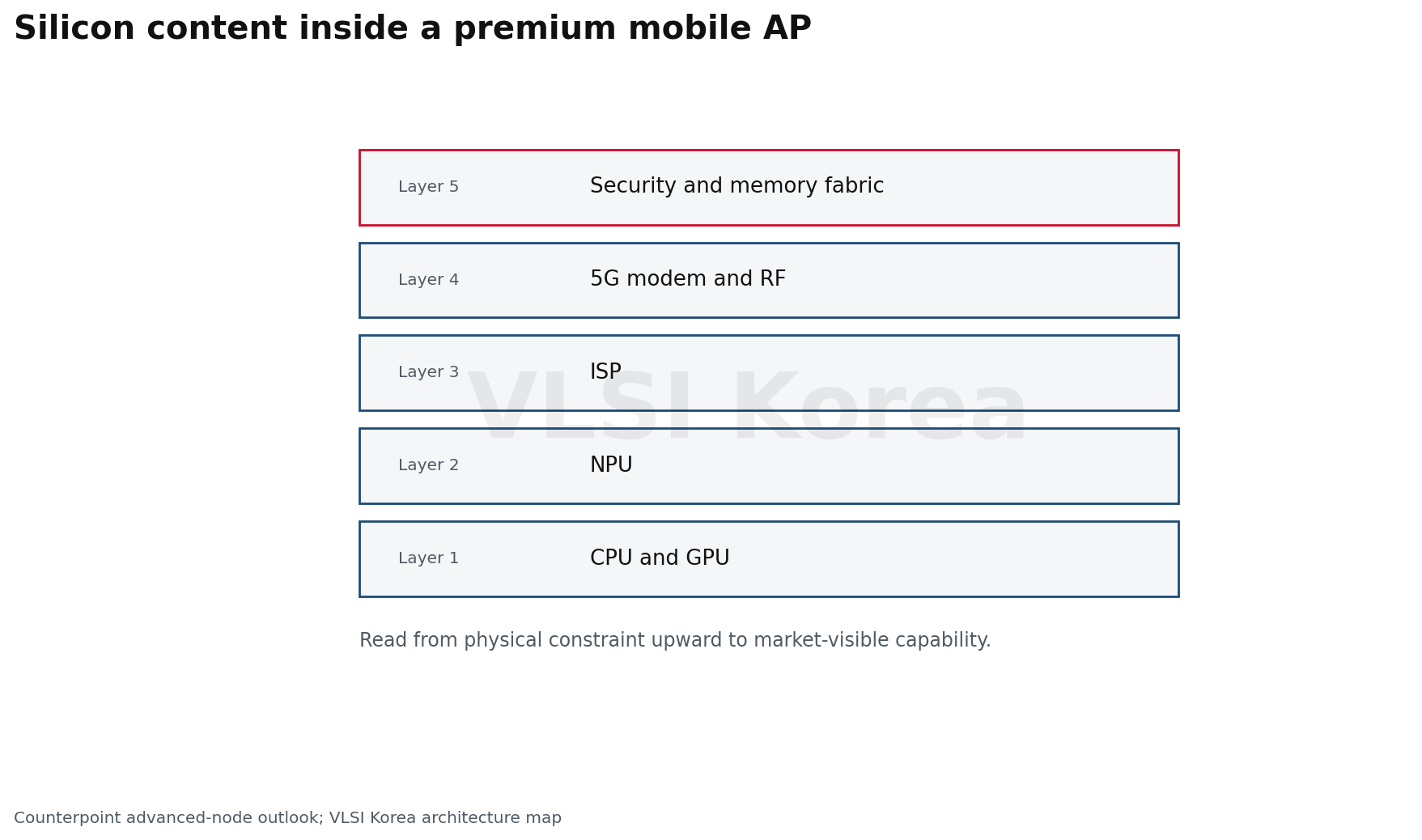Click the Layer 4 label
The height and width of the screenshot is (840, 1422).
[x=428, y=280]
